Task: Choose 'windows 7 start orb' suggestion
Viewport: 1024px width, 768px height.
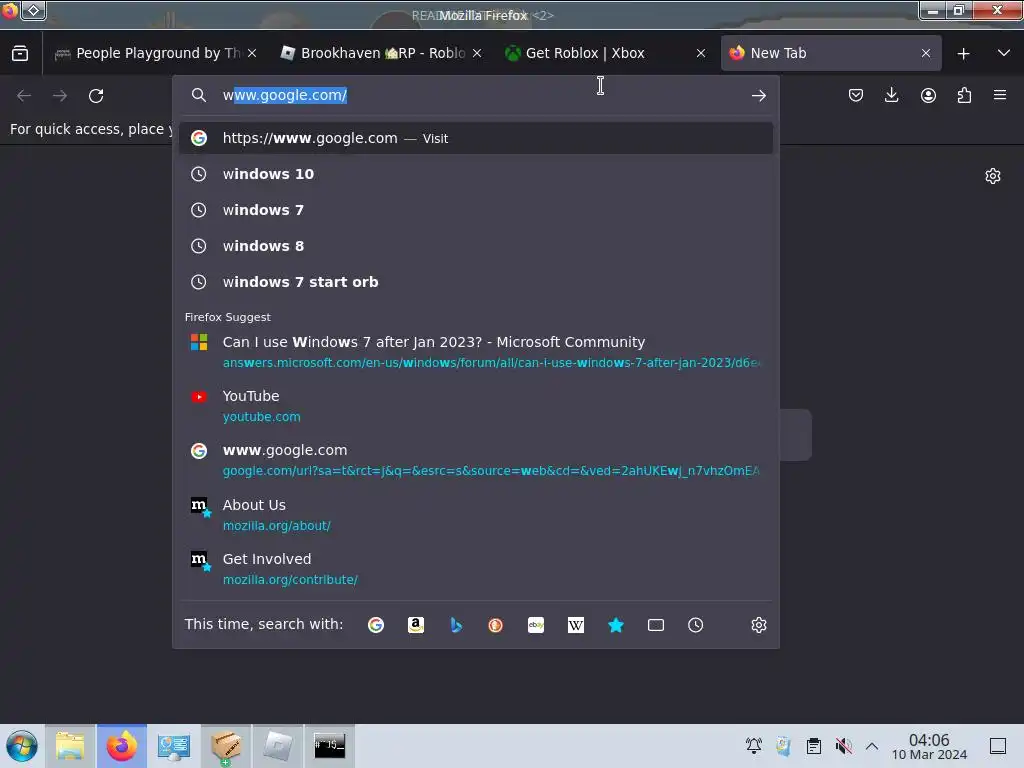Action: coord(475,281)
